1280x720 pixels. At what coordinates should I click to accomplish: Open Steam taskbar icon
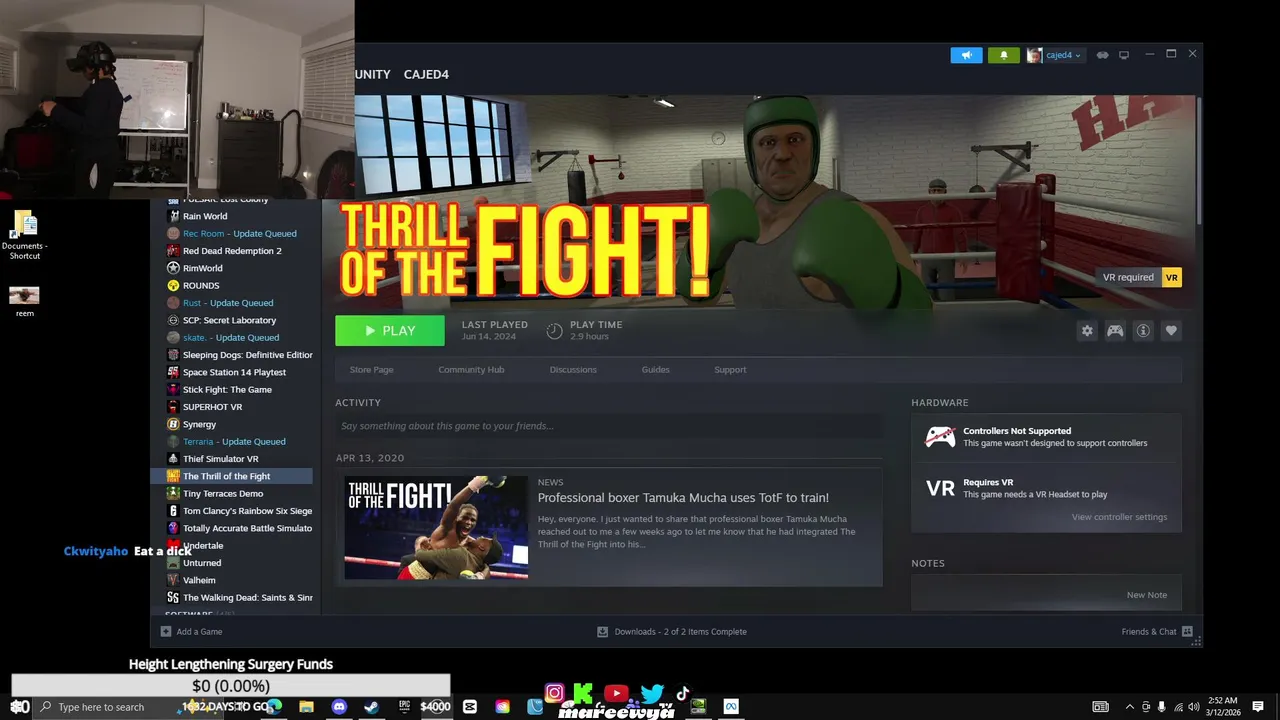tap(371, 707)
